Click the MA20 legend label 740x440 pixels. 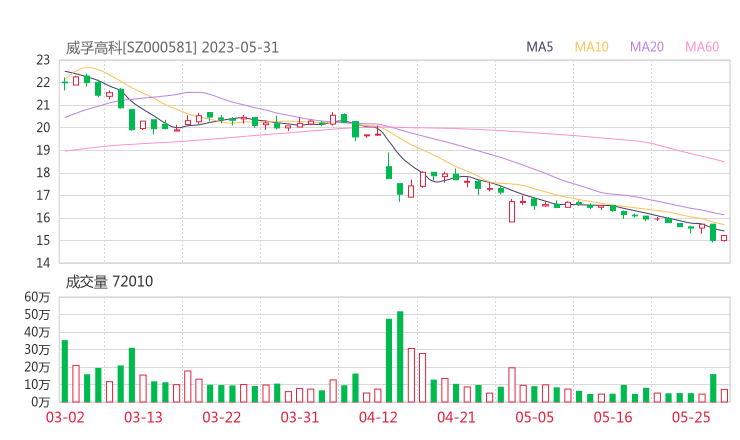click(647, 47)
